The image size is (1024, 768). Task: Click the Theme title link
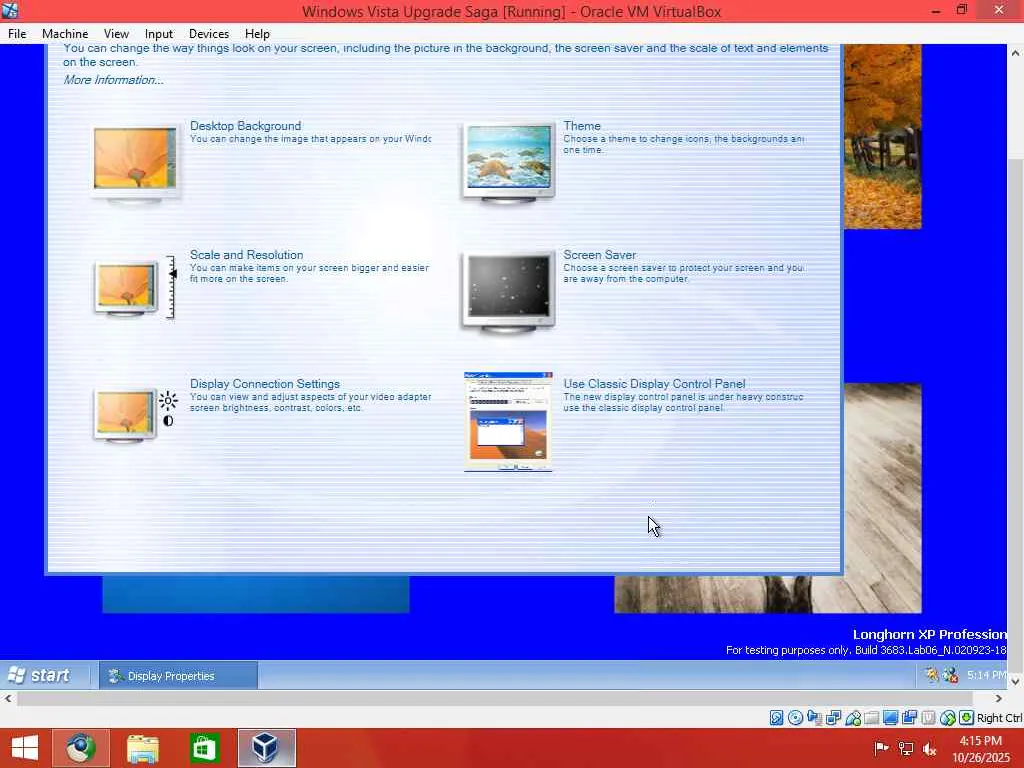582,125
